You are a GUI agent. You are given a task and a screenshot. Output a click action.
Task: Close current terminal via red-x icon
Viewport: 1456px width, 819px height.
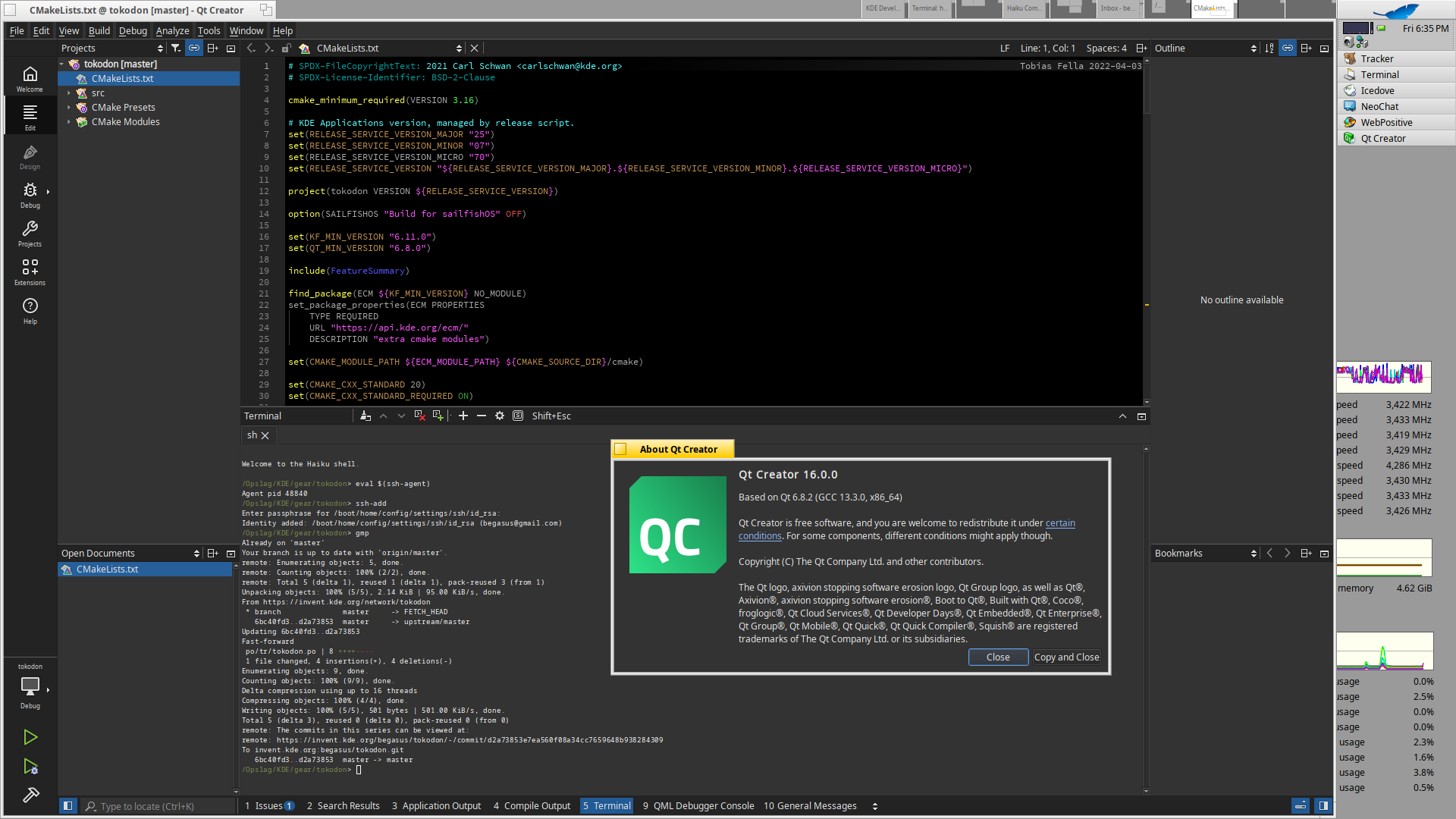tap(419, 416)
